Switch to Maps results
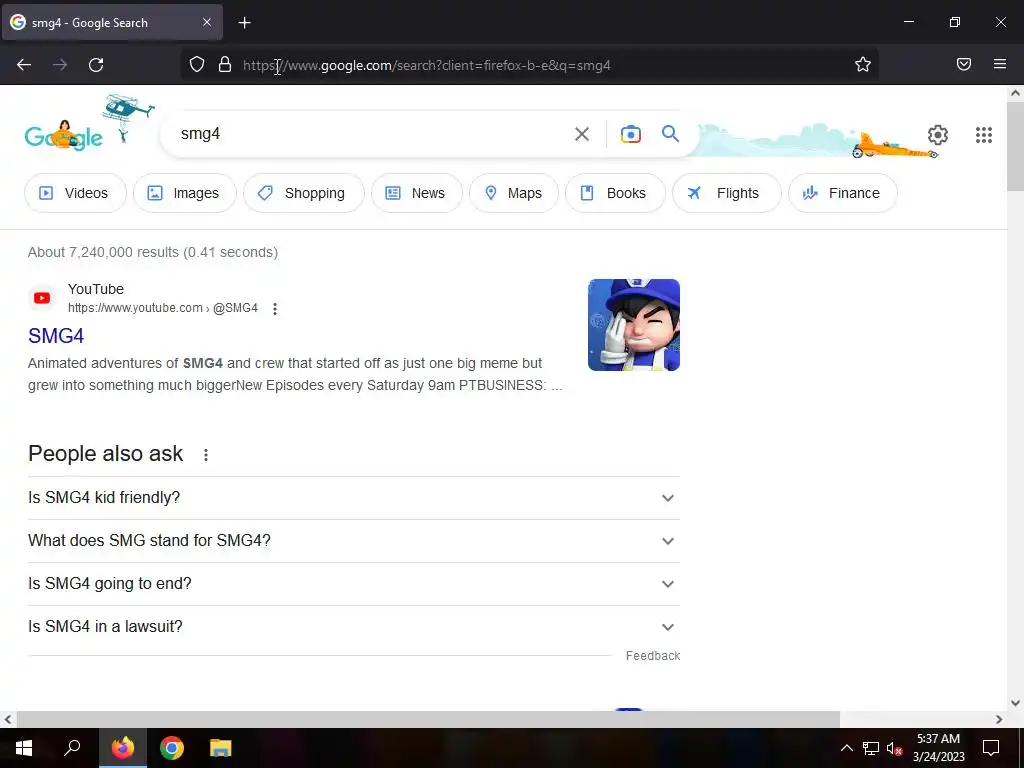The image size is (1024, 768). [514, 193]
